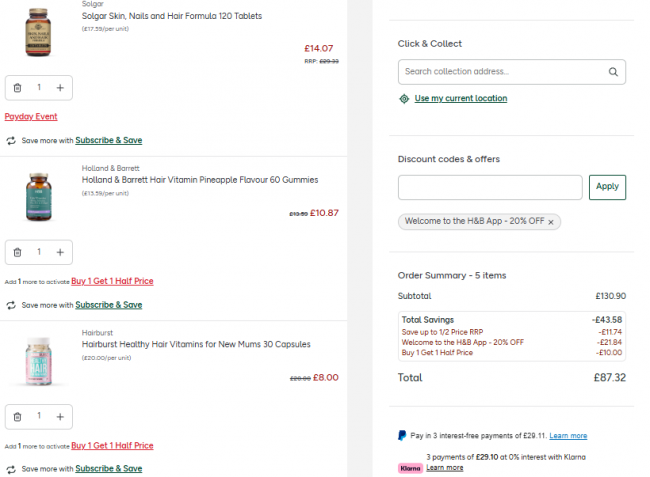This screenshot has height=477, width=650.
Task: Click the Subscribe & Save refresh icon under Solgar
Action: pyautogui.click(x=11, y=141)
